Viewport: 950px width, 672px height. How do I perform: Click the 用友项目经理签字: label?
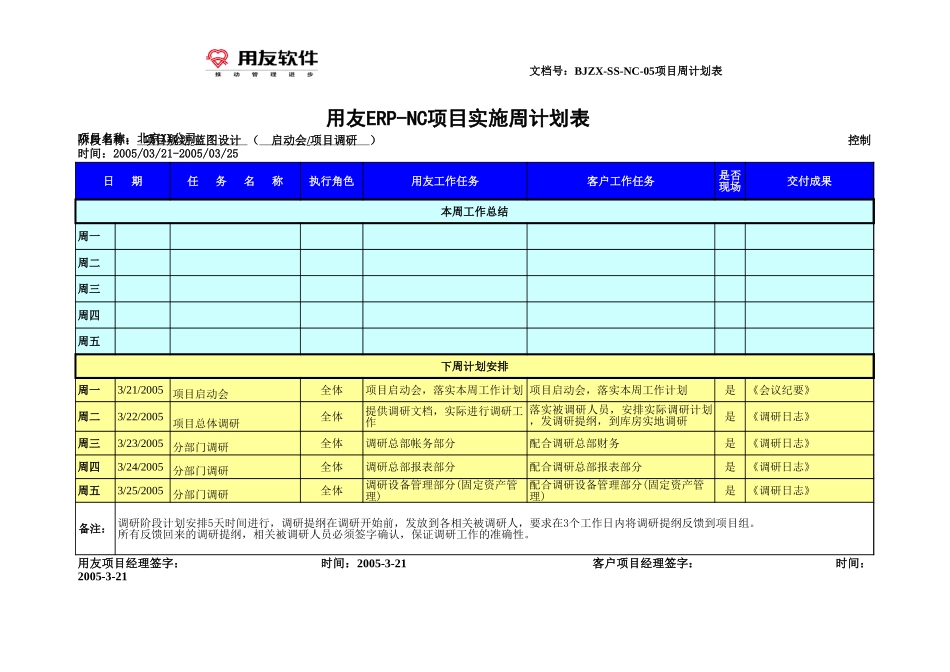click(128, 564)
